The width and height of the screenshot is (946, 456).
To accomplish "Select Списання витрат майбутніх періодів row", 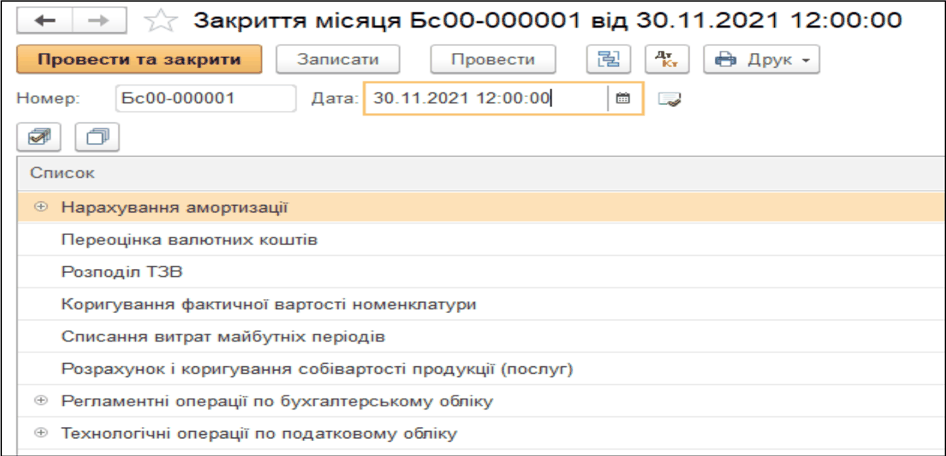I will [481, 336].
